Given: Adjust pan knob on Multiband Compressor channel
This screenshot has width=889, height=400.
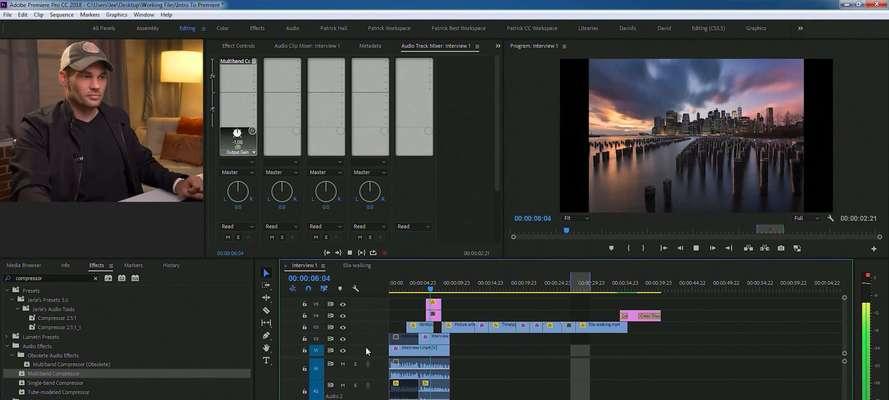Looking at the screenshot, I should pos(238,192).
